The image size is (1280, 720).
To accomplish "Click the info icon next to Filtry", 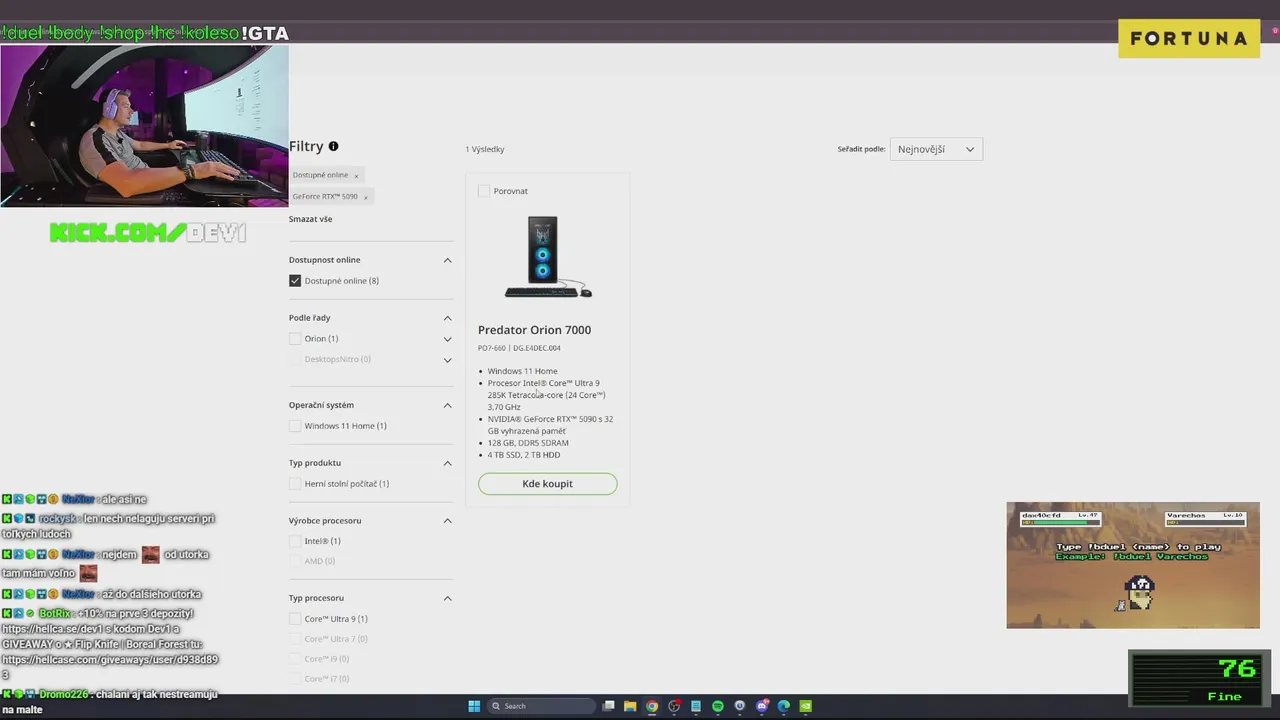I will 333,146.
